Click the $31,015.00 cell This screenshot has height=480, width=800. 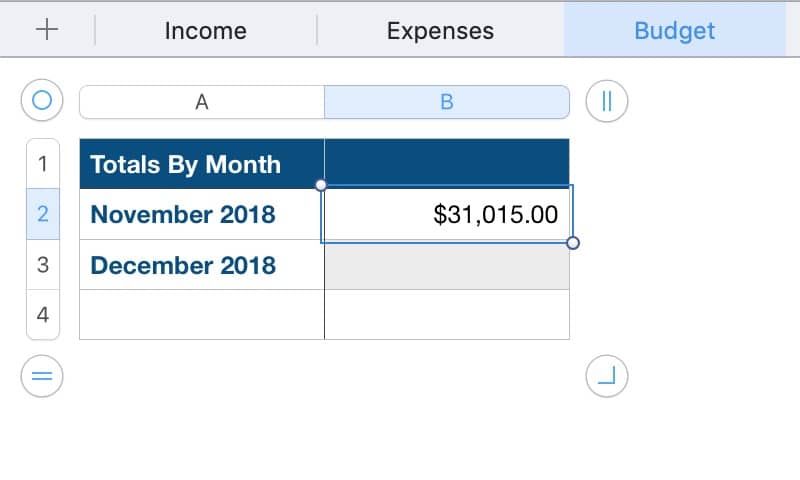(x=447, y=214)
